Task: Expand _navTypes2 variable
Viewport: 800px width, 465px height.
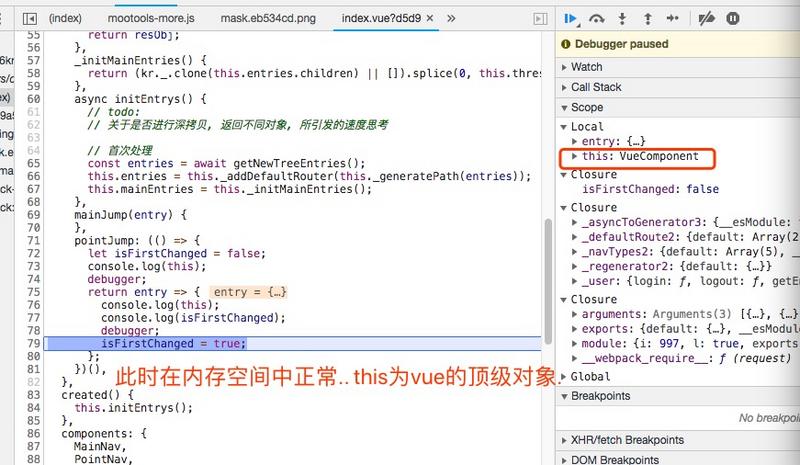Action: click(x=574, y=252)
